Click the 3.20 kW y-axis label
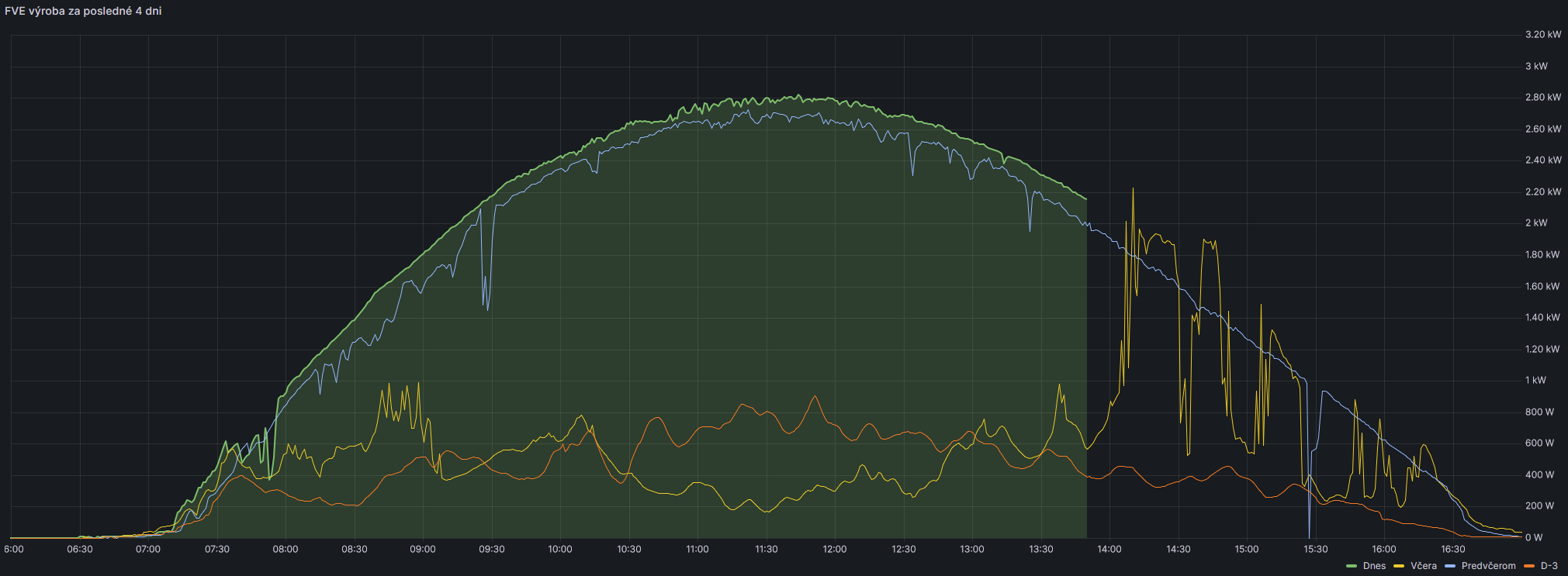This screenshot has height=576, width=1568. 1542,35
